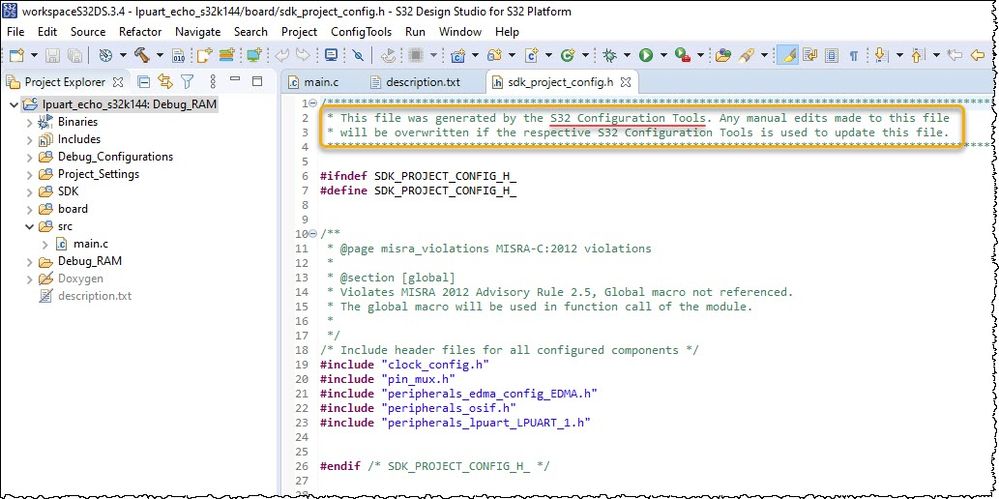Open the Navigate menu
The width and height of the screenshot is (999, 499).
click(x=198, y=32)
